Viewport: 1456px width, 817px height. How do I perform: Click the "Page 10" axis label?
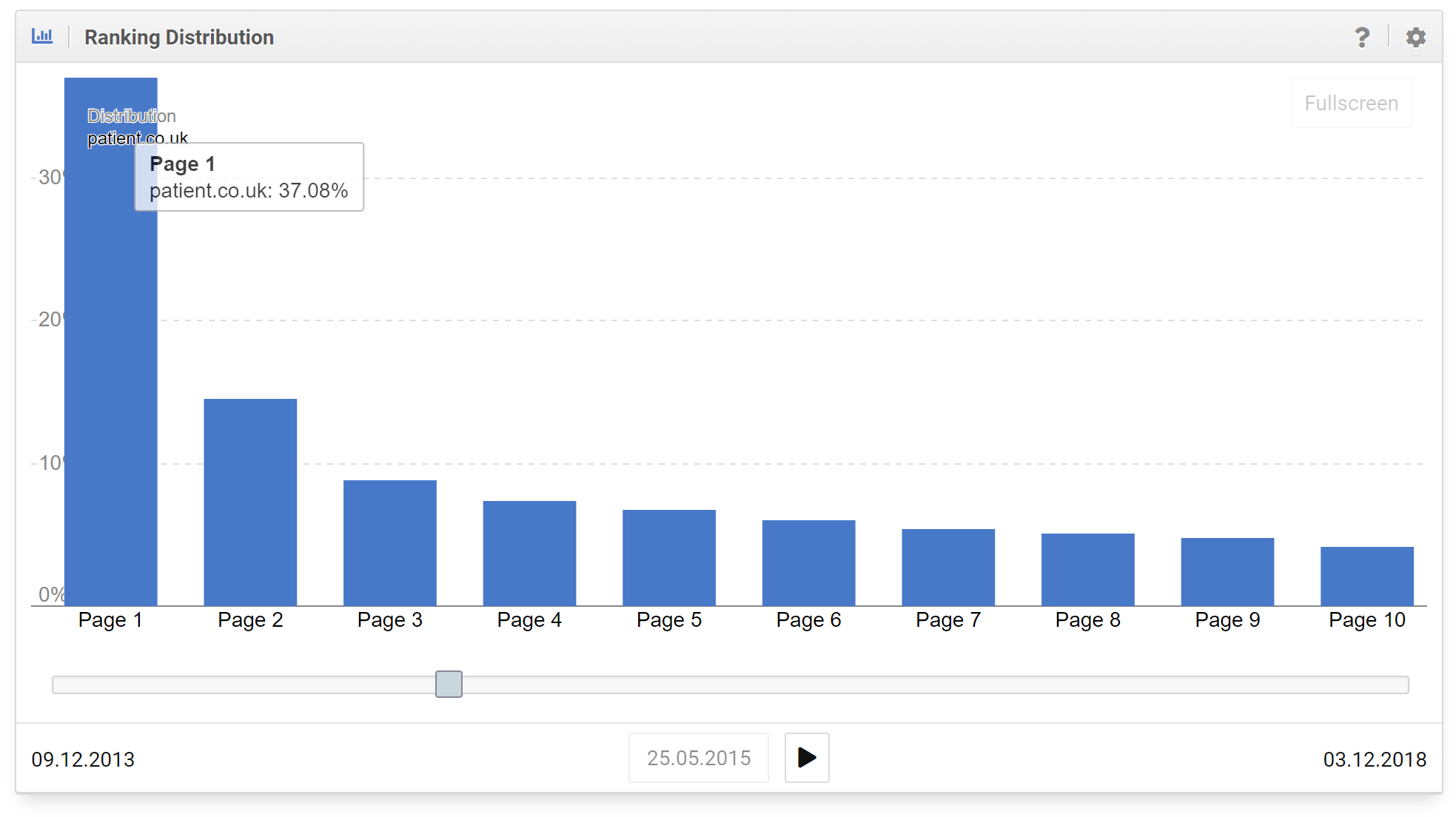tap(1367, 619)
